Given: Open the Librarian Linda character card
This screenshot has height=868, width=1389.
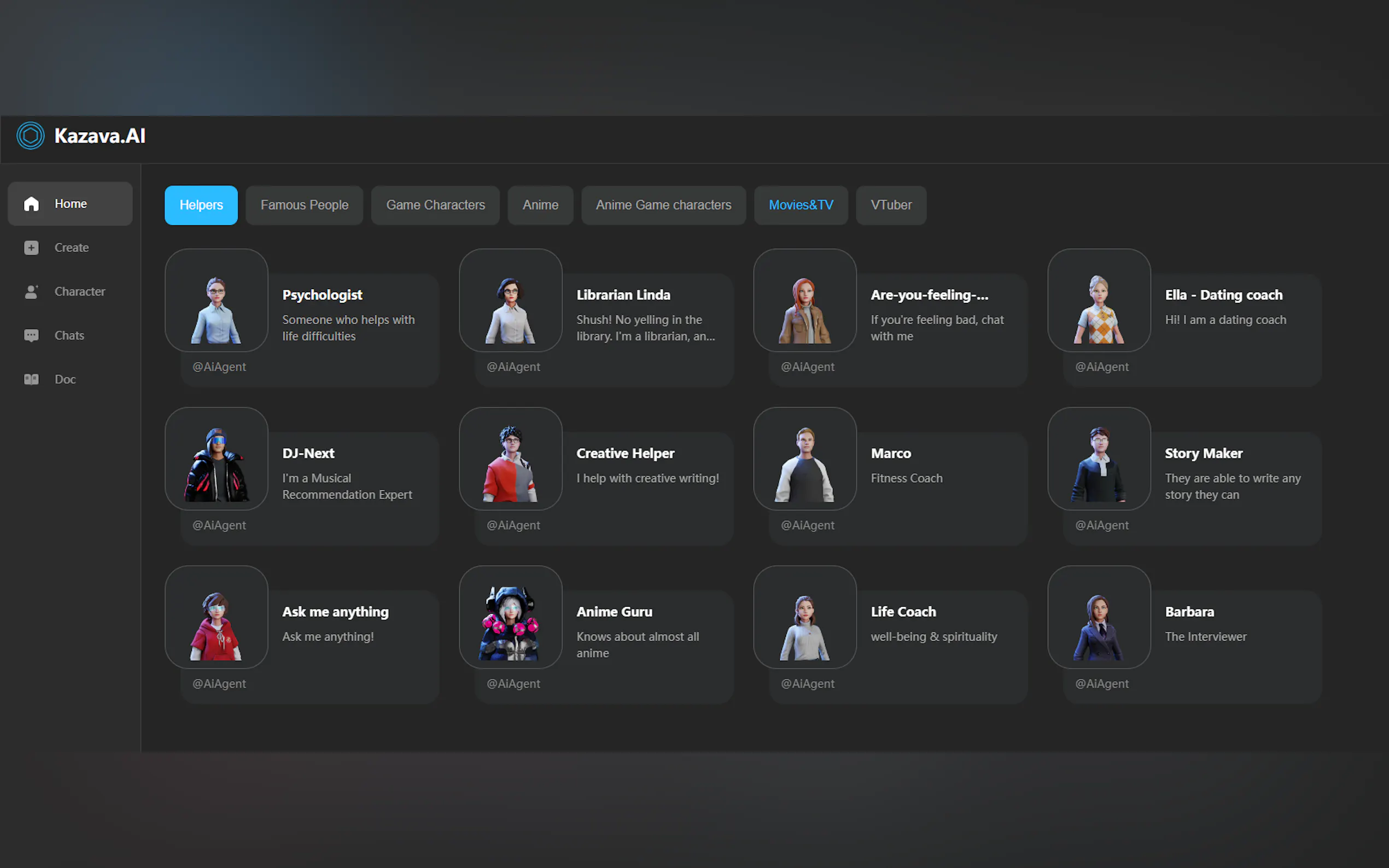Looking at the screenshot, I should coord(623,295).
